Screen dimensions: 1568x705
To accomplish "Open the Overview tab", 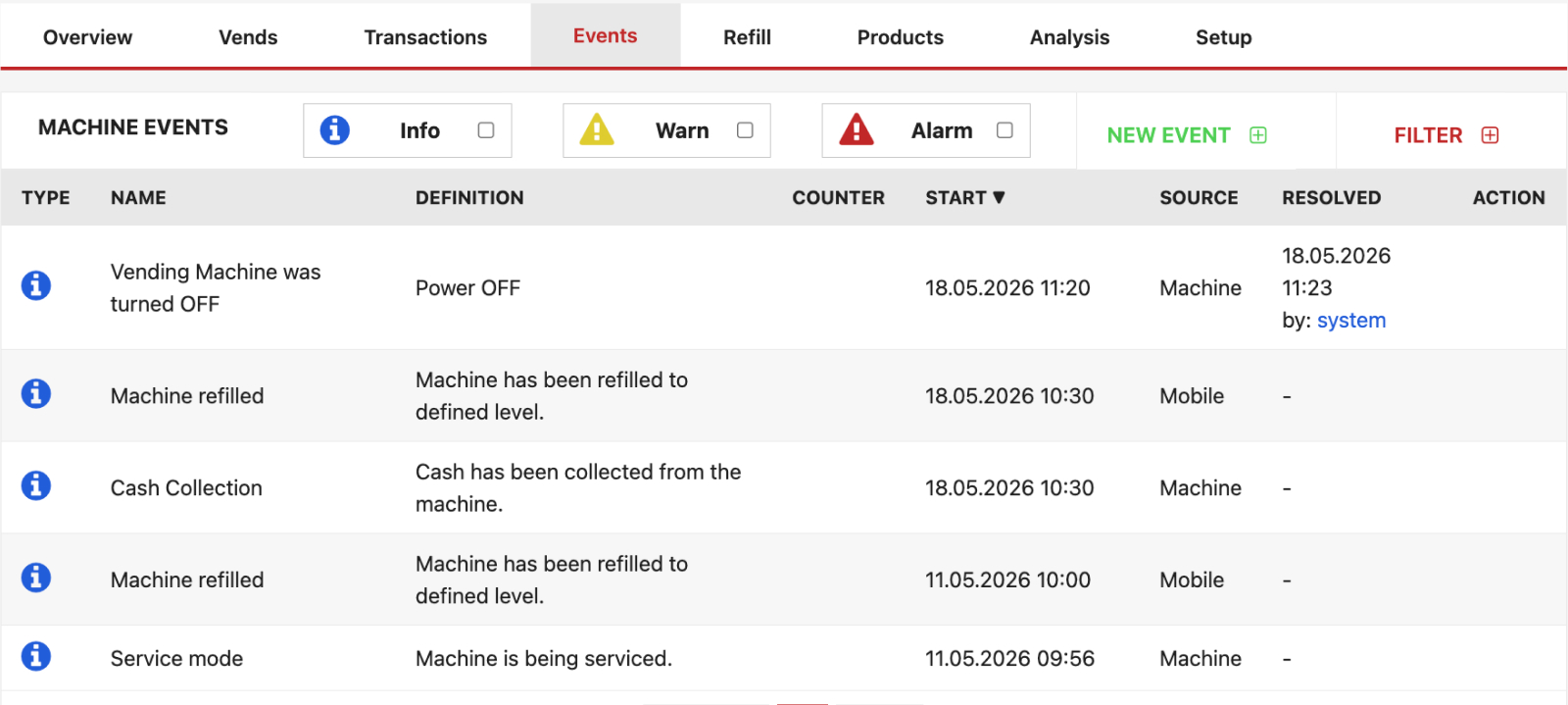I will (87, 37).
